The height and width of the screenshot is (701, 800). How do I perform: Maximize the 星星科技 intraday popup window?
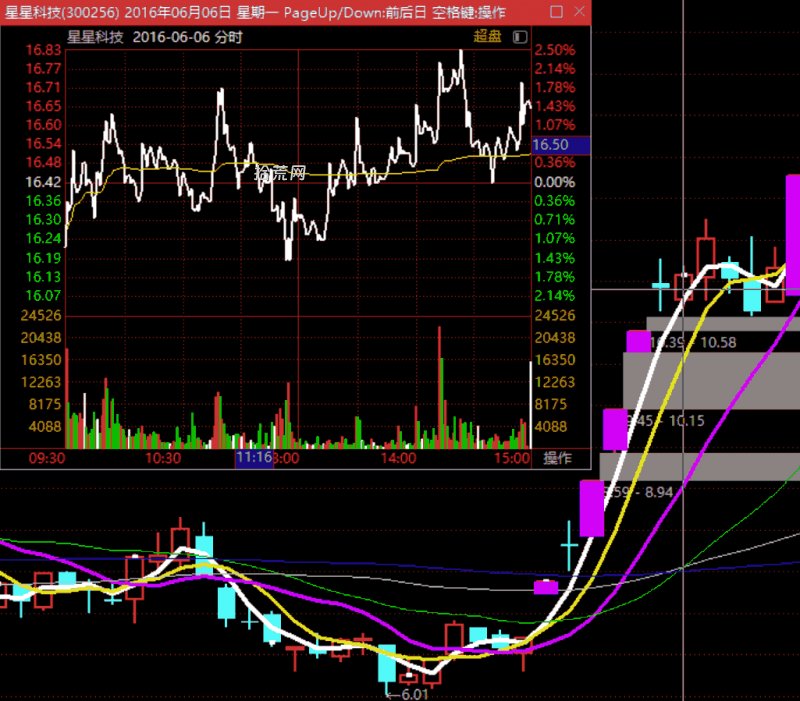point(557,12)
